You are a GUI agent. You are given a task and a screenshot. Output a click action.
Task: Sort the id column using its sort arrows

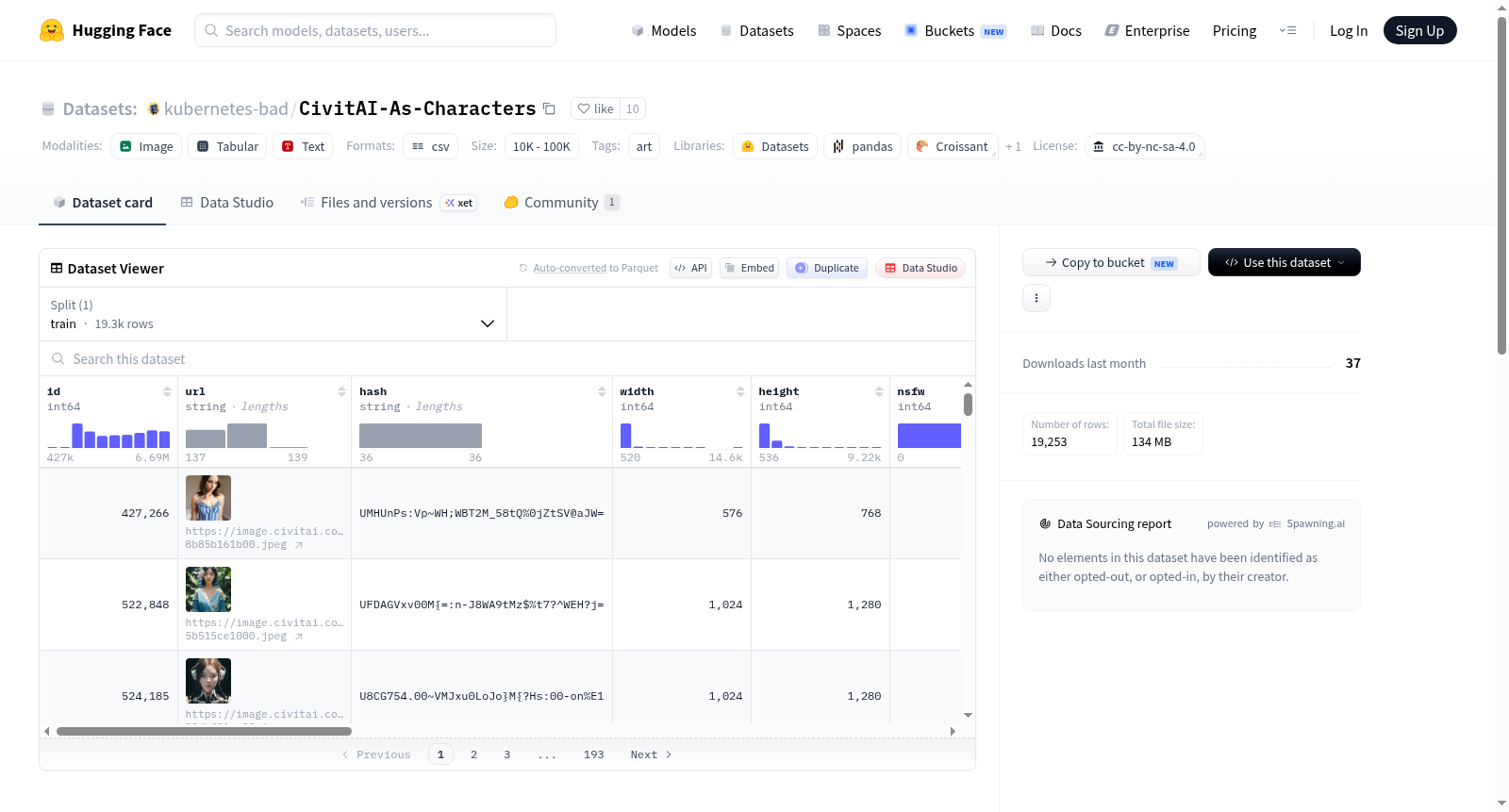[x=167, y=391]
